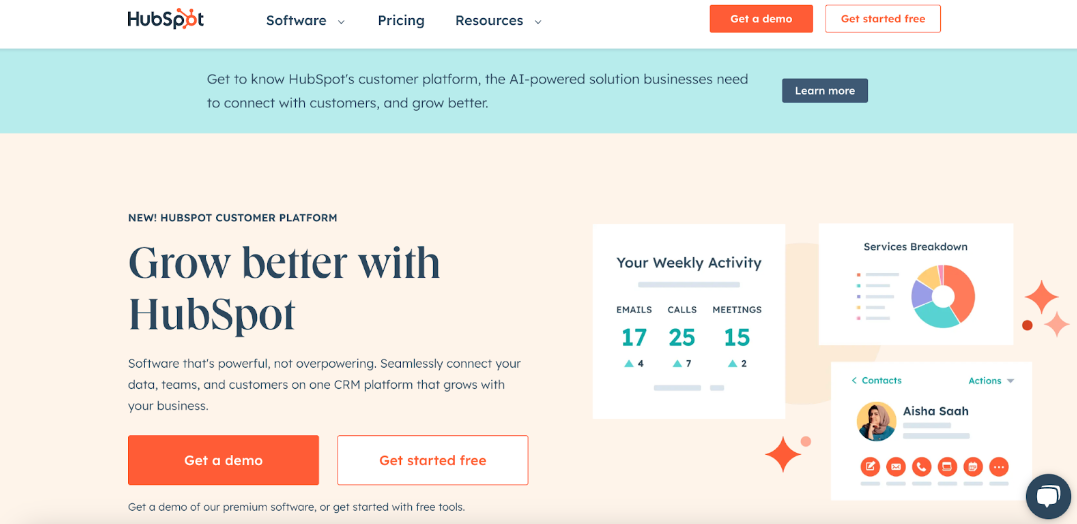Click Aisha Saah's profile photo

[876, 421]
